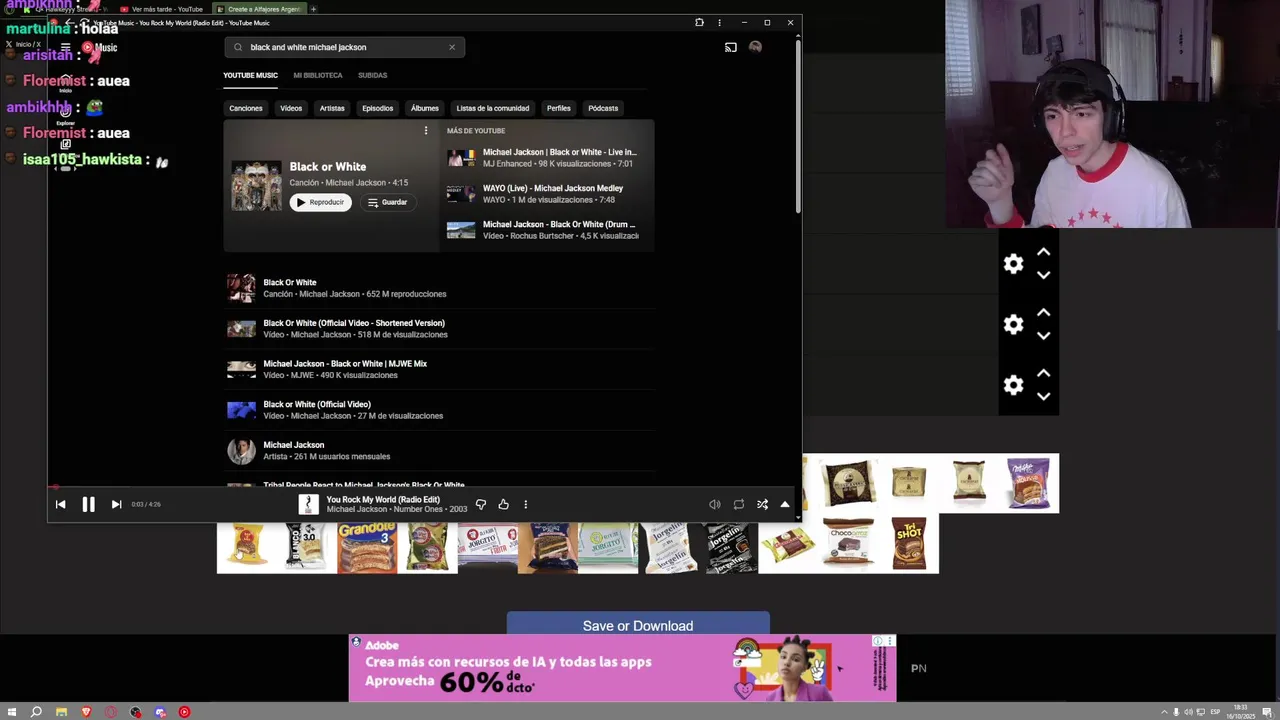The height and width of the screenshot is (720, 1280).
Task: Open more options menu in player bar
Action: [525, 505]
